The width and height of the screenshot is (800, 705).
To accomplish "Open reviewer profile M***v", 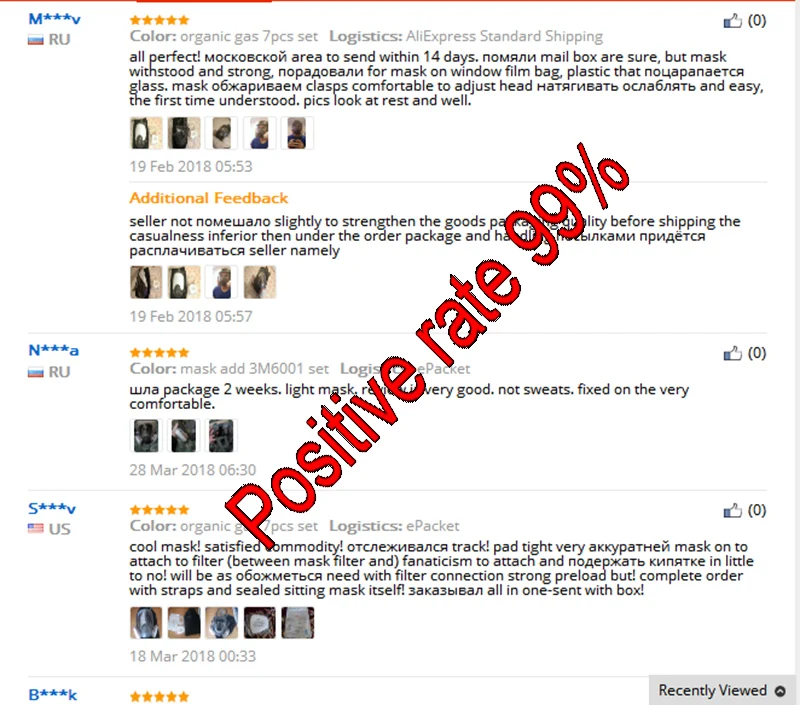I will coord(54,19).
